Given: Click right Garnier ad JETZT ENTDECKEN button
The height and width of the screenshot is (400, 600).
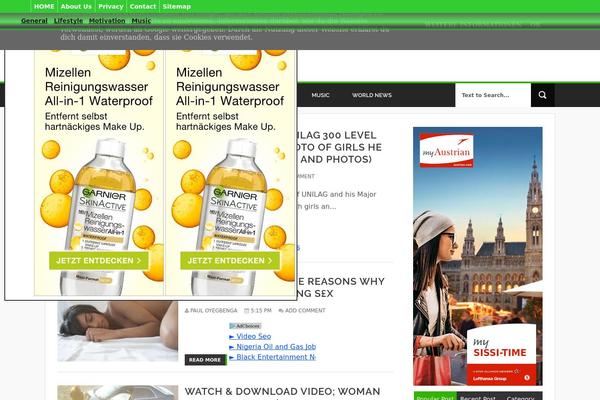Looking at the screenshot, I should tap(230, 260).
